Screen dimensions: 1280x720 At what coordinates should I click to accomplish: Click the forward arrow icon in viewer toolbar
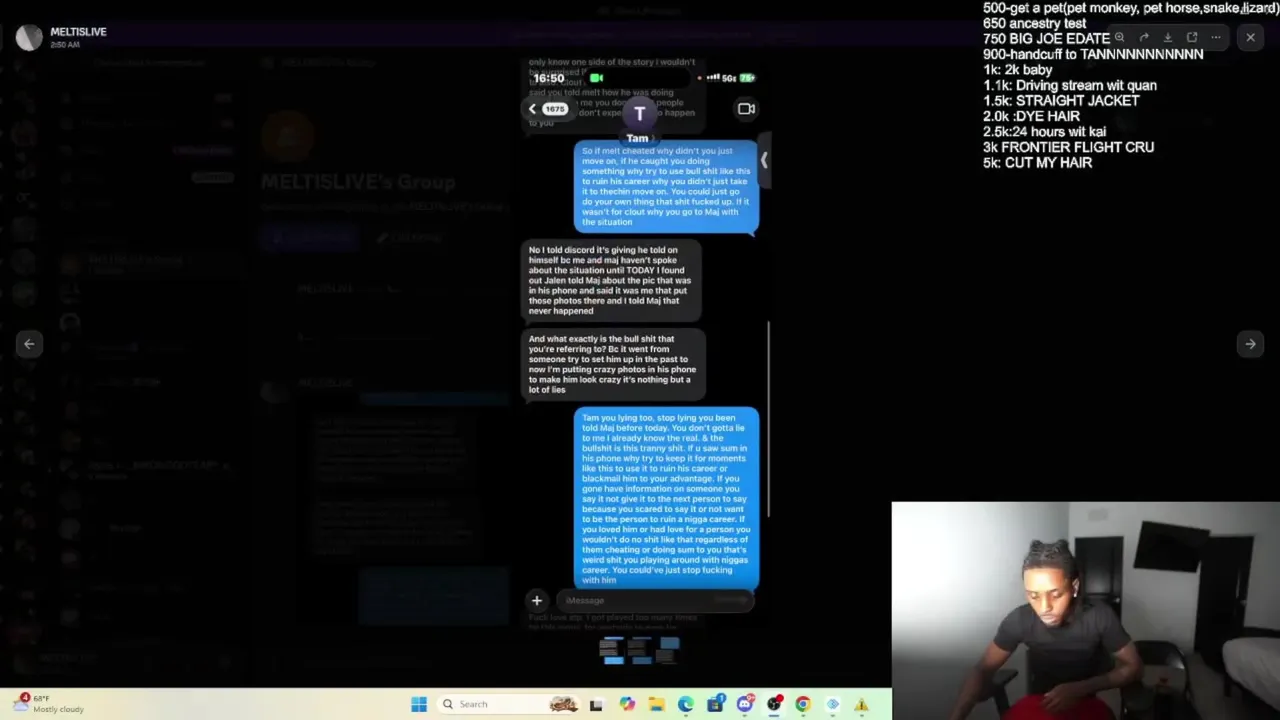click(1144, 37)
